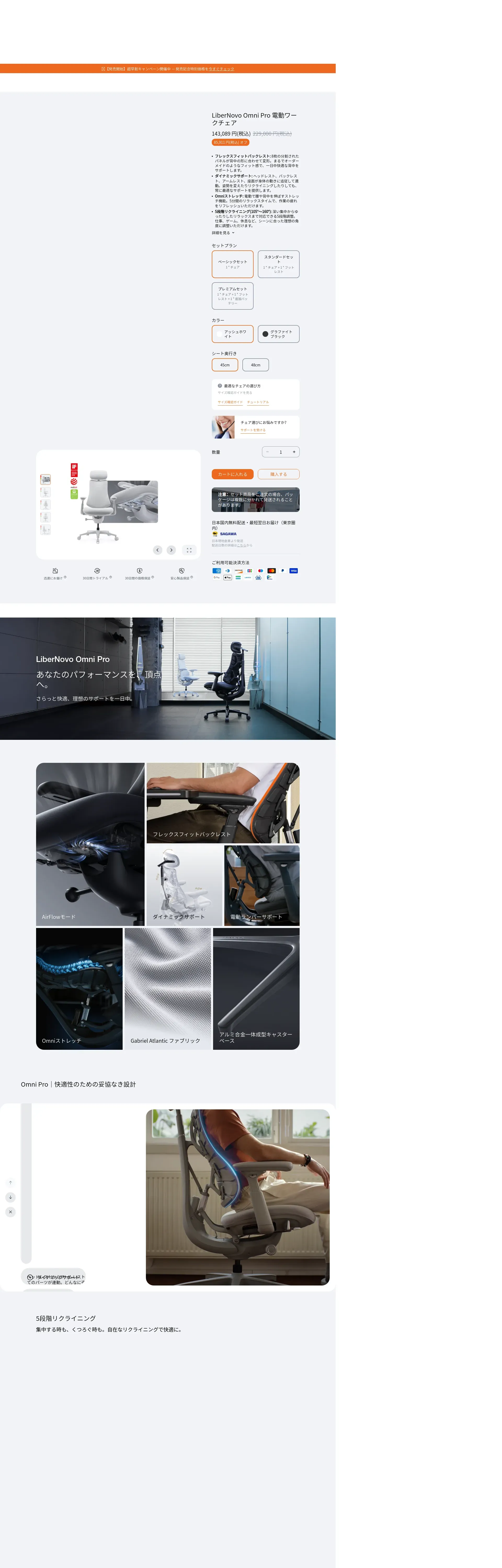The image size is (502, 1568).
Task: Click the red dot award badge
Action: tap(74, 483)
